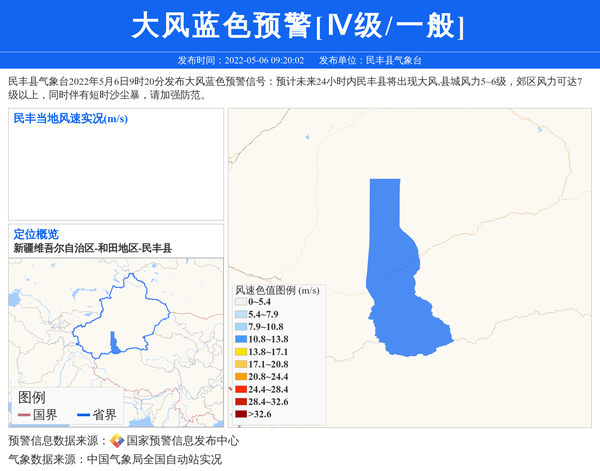Click the blue 省界 line symbol in legend

[x=83, y=415]
